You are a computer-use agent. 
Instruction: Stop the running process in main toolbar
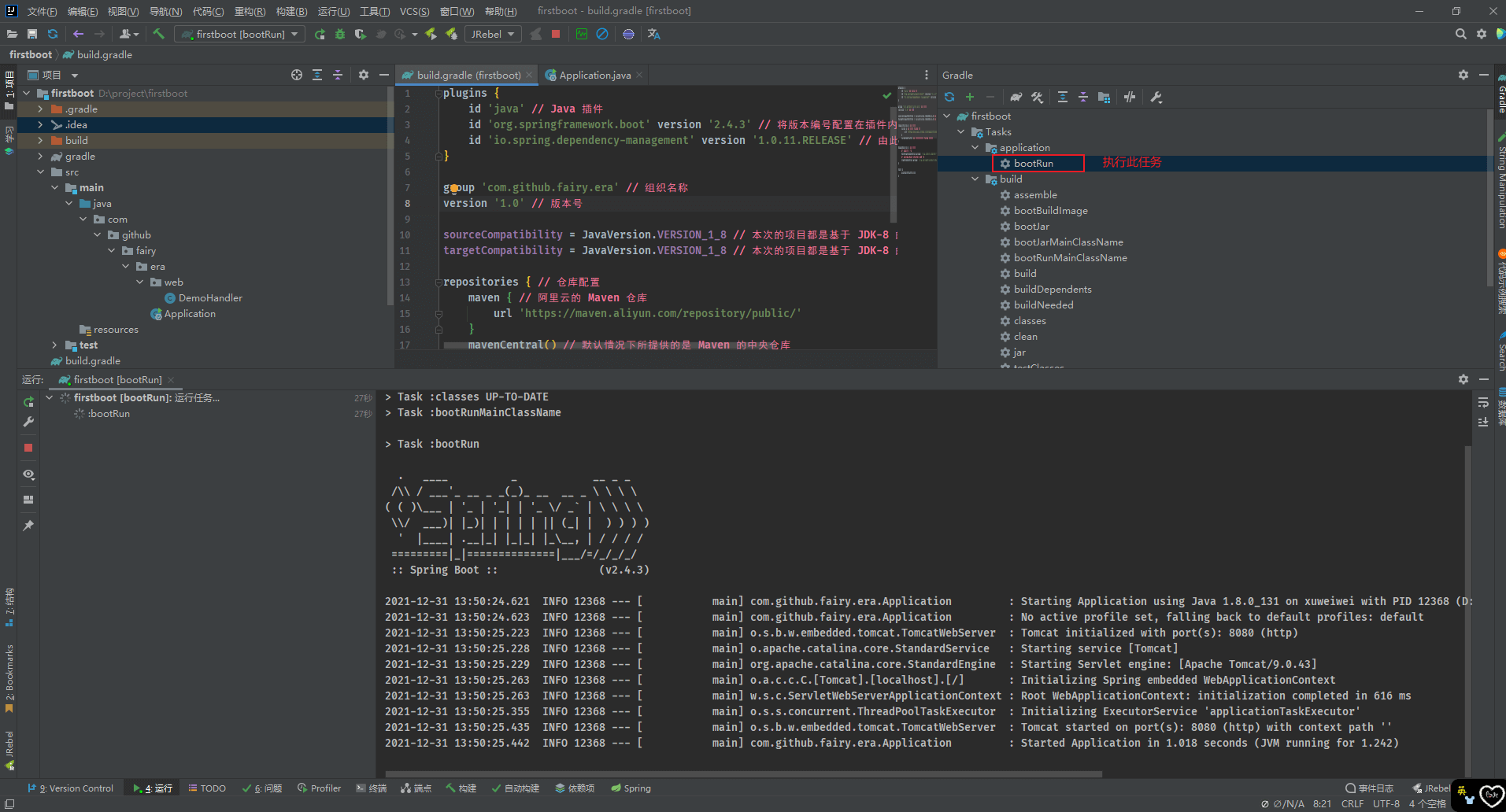556,34
